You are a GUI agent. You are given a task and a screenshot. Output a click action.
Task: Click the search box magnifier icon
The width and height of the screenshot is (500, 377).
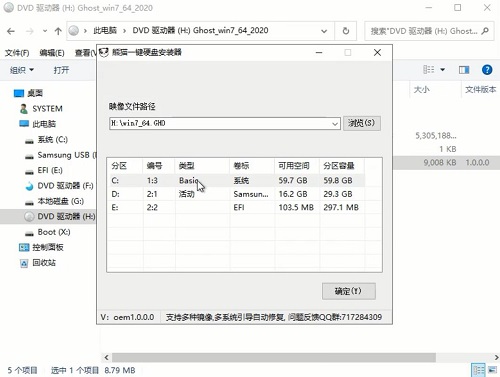click(x=485, y=31)
